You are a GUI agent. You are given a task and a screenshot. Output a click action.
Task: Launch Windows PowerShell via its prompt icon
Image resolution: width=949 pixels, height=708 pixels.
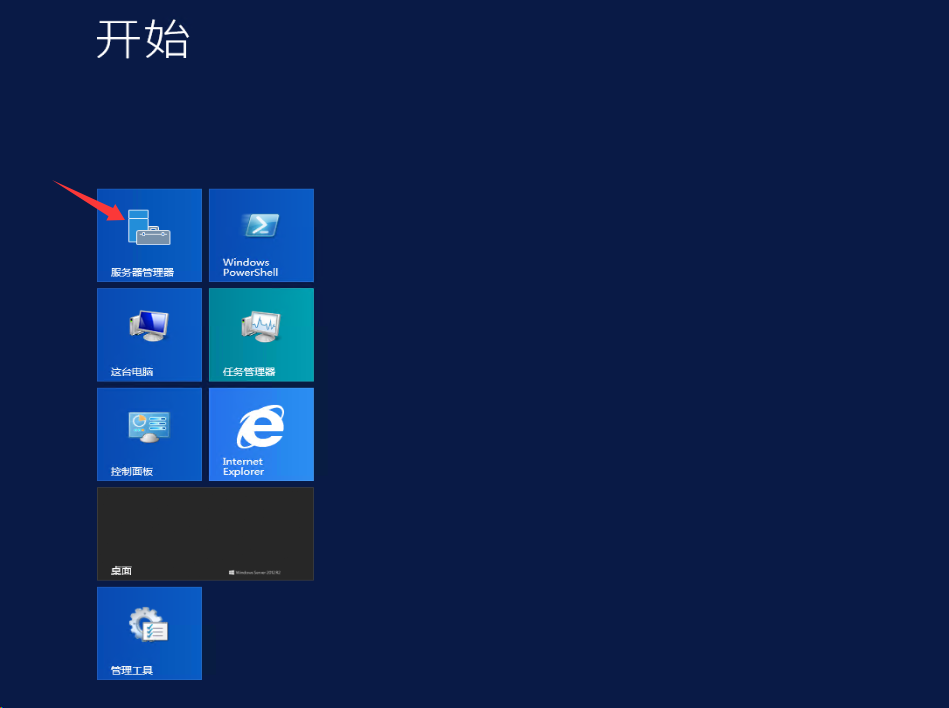tap(260, 225)
